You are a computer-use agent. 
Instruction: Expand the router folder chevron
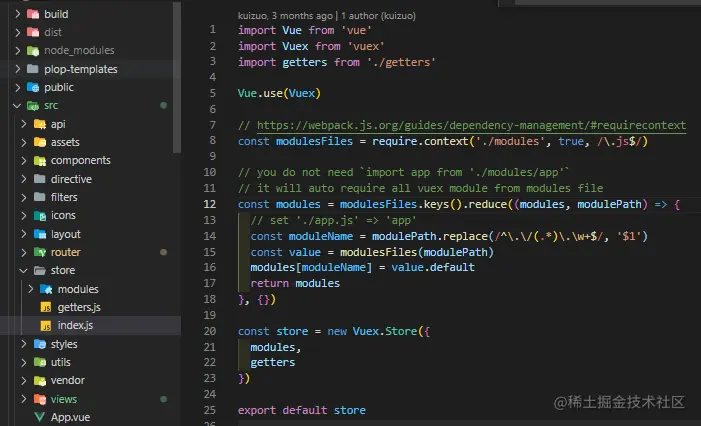[24, 252]
